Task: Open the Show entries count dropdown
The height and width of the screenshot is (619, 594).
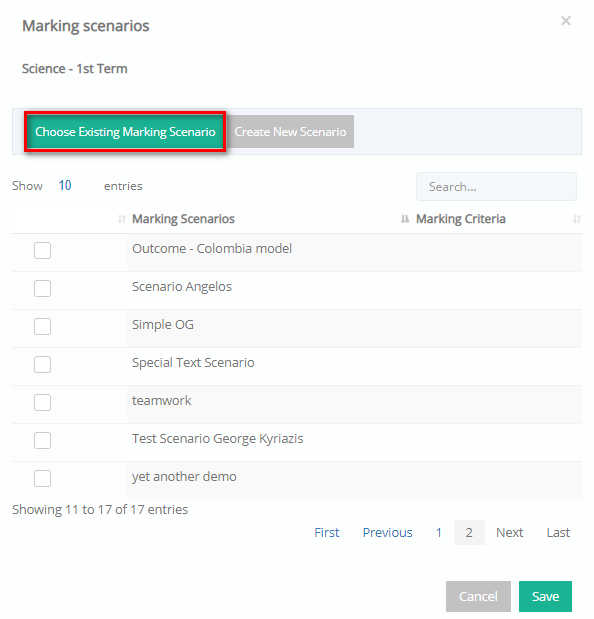Action: 72,186
